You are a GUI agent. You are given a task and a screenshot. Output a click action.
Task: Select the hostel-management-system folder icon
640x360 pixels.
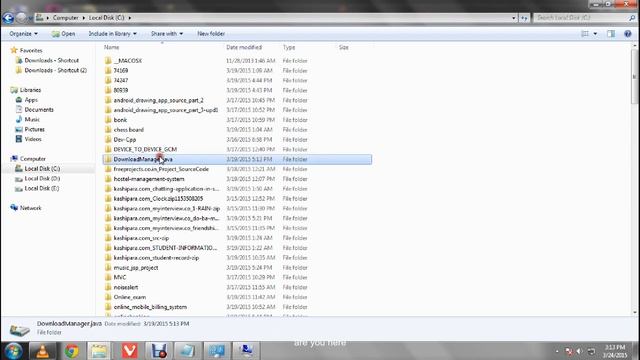point(108,179)
